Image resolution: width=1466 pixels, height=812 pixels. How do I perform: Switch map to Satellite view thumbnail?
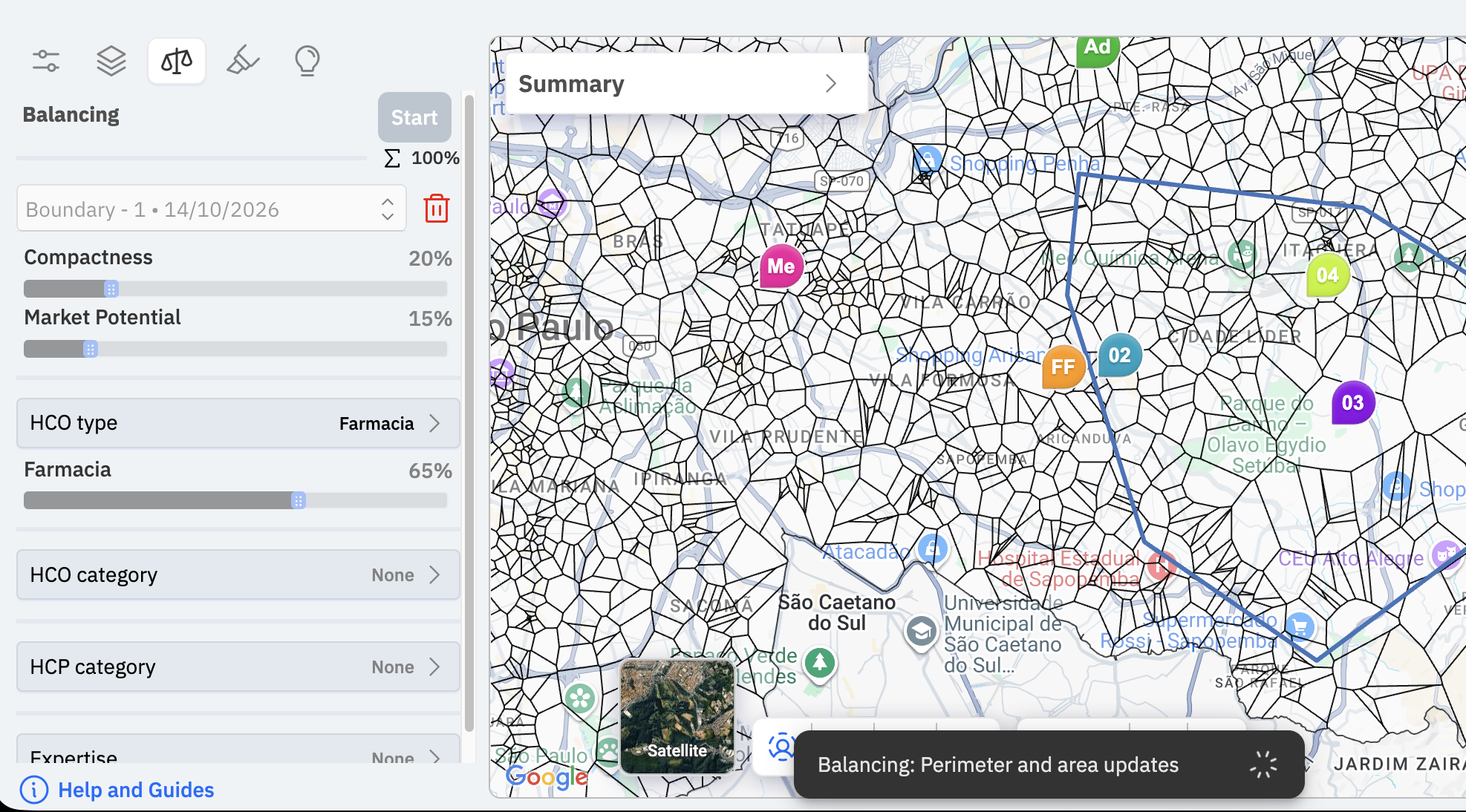pyautogui.click(x=677, y=717)
